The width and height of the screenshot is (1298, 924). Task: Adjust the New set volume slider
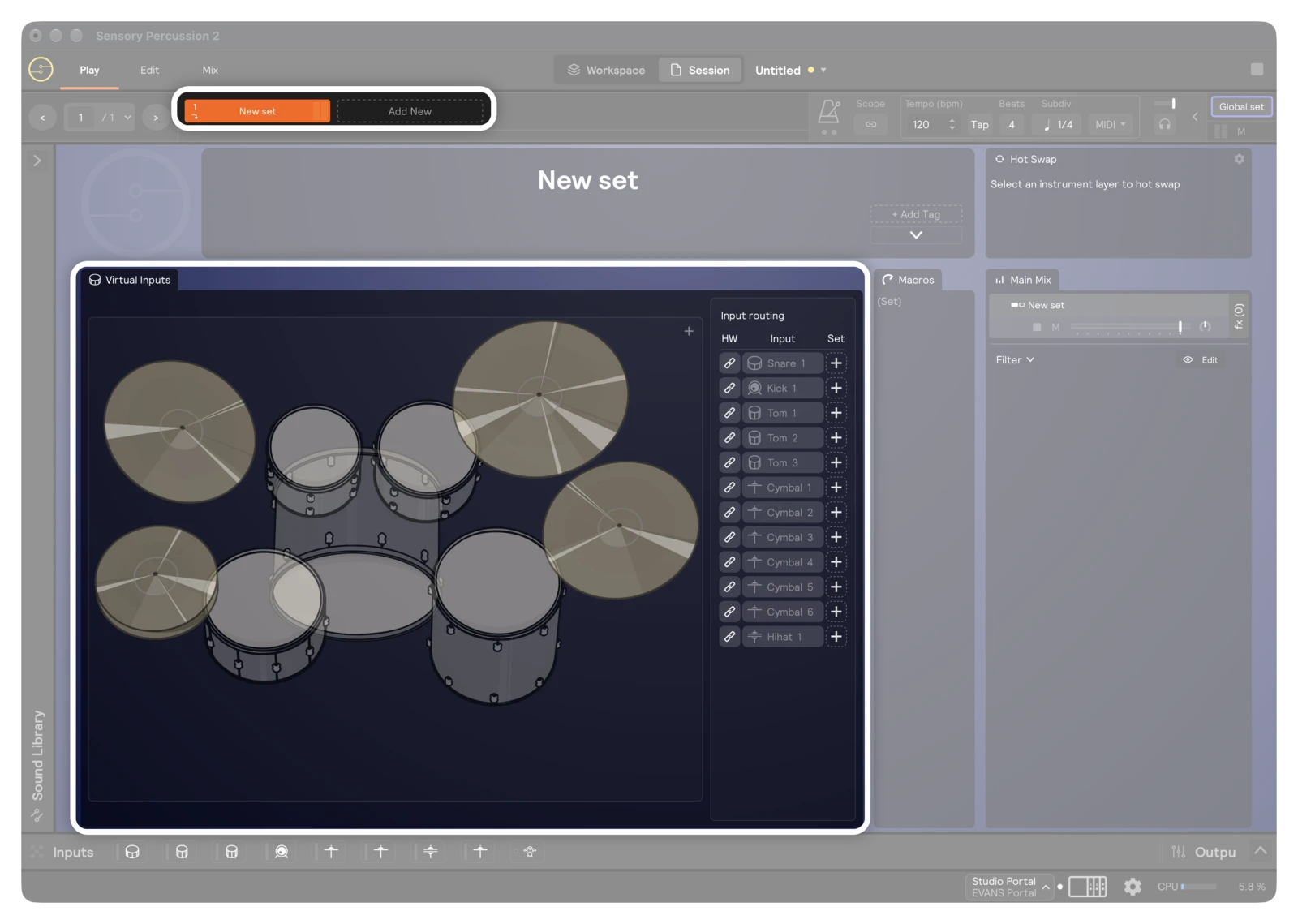[x=1130, y=327]
